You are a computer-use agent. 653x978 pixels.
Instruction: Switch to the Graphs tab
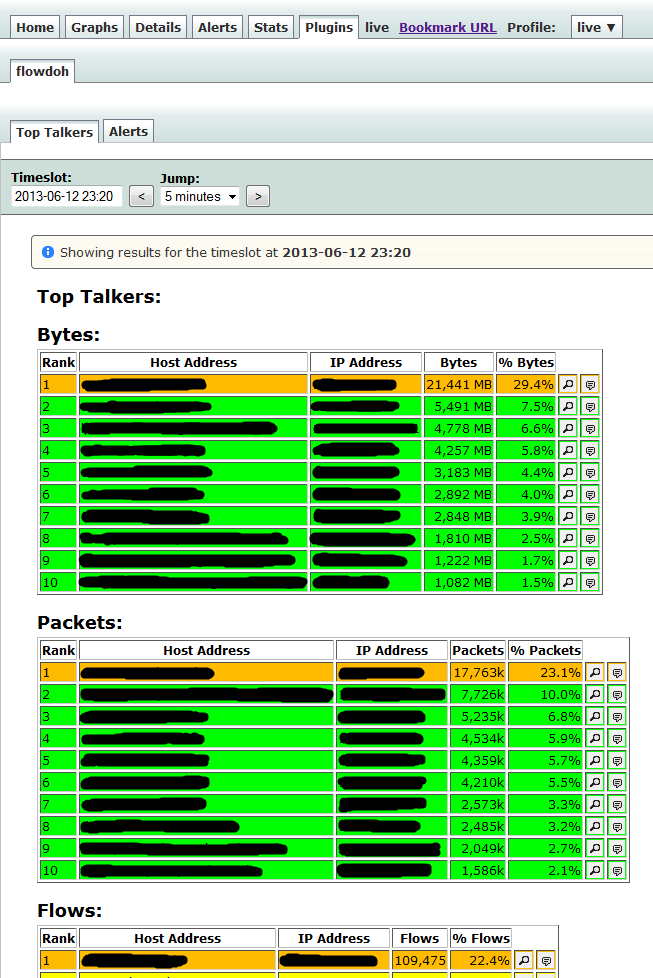tap(94, 27)
